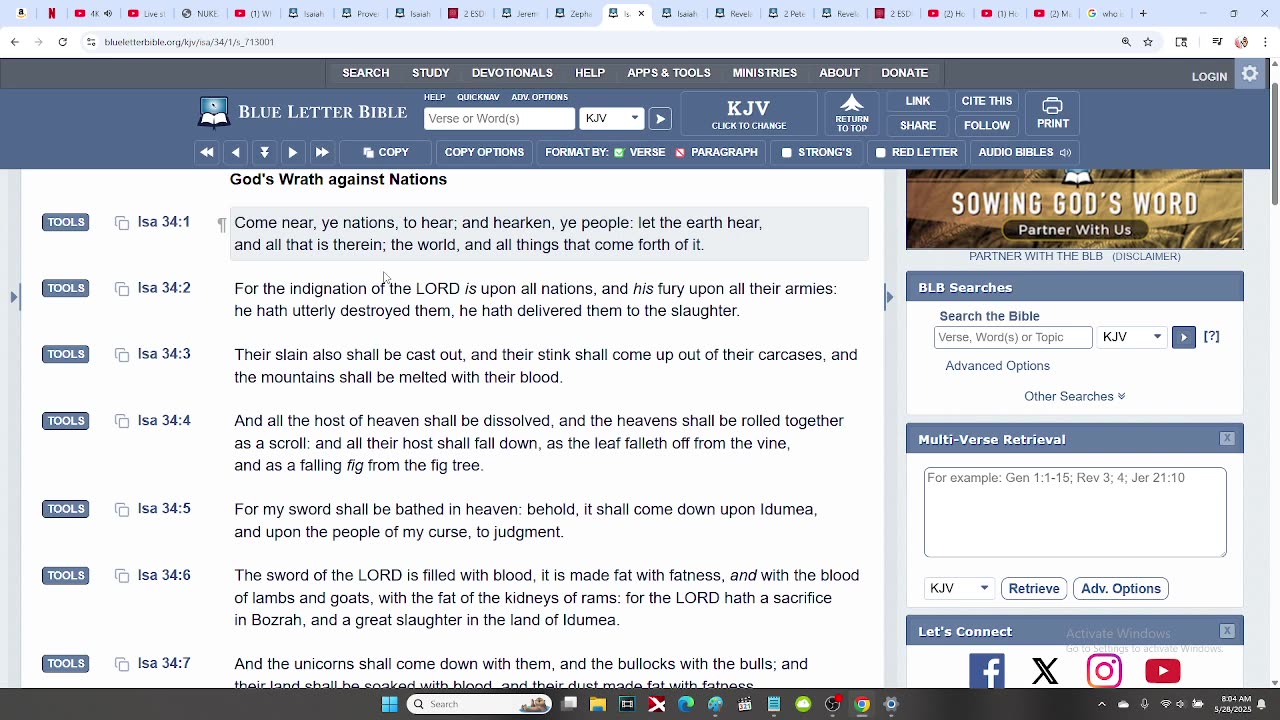Open KJV dropdown in Multi-Verse Retrieval
Image resolution: width=1280 pixels, height=720 pixels.
coord(959,588)
